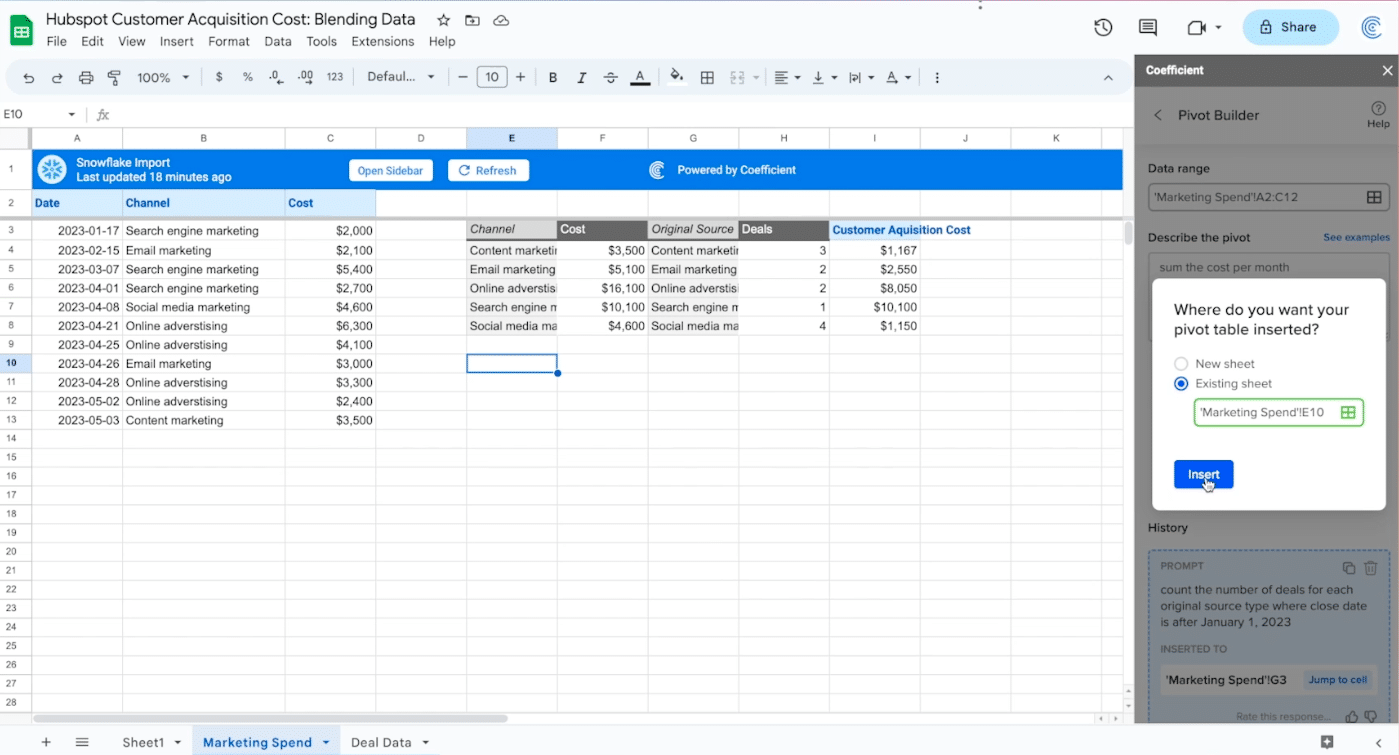Open the zoom 100% dropdown
This screenshot has width=1399, height=755.
pos(163,77)
